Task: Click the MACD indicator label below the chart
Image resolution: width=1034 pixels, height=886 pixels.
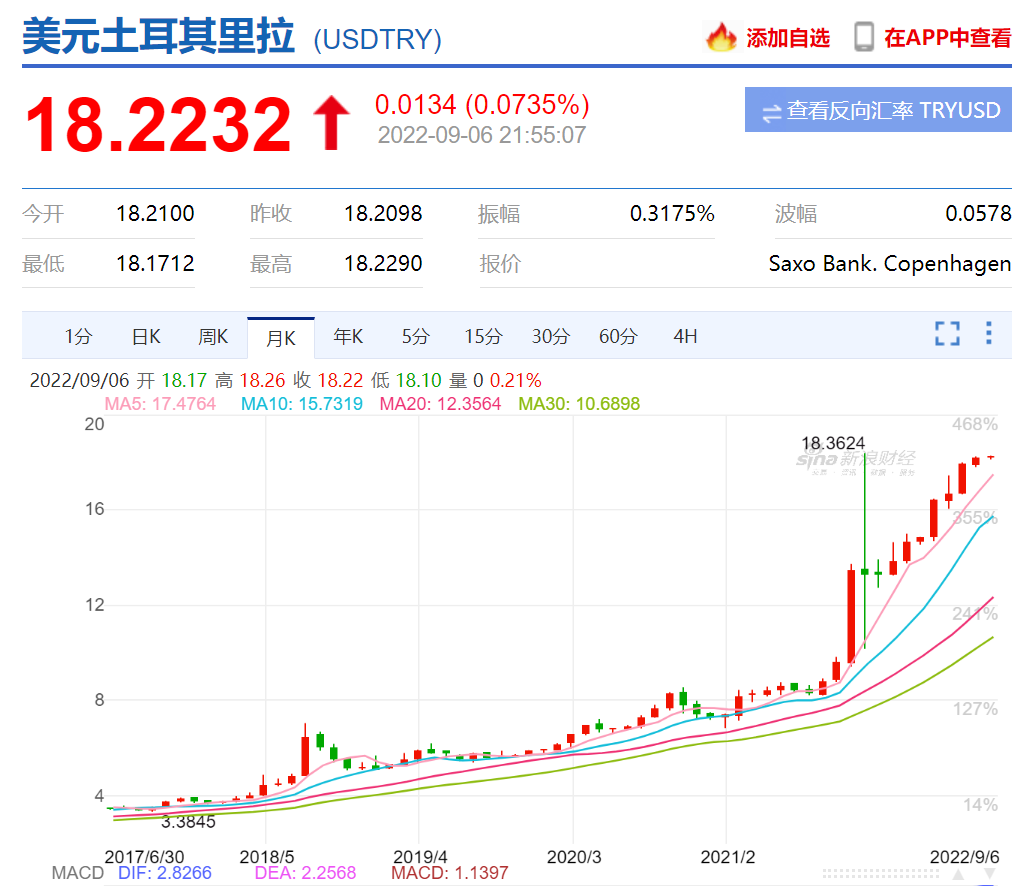Action: (78, 872)
